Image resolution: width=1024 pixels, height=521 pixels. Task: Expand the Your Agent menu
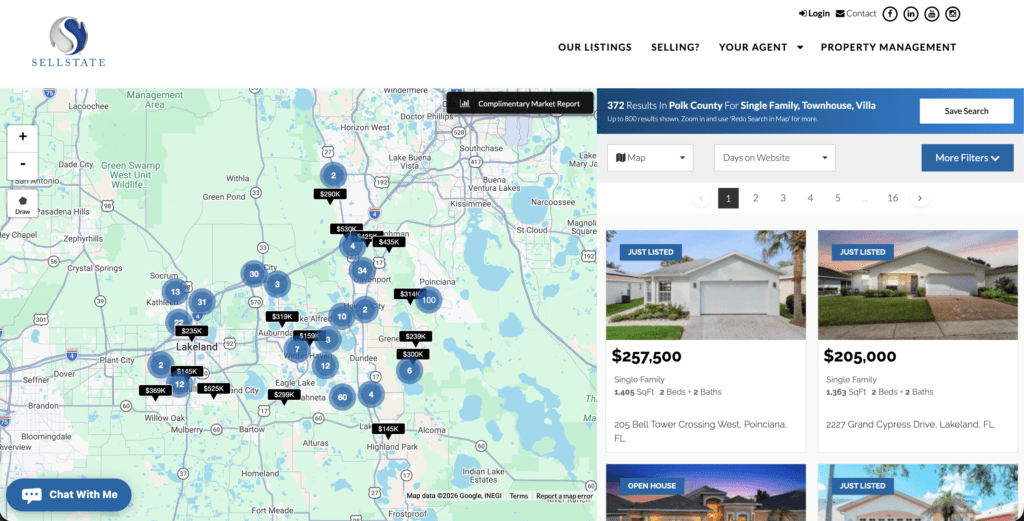tap(761, 47)
